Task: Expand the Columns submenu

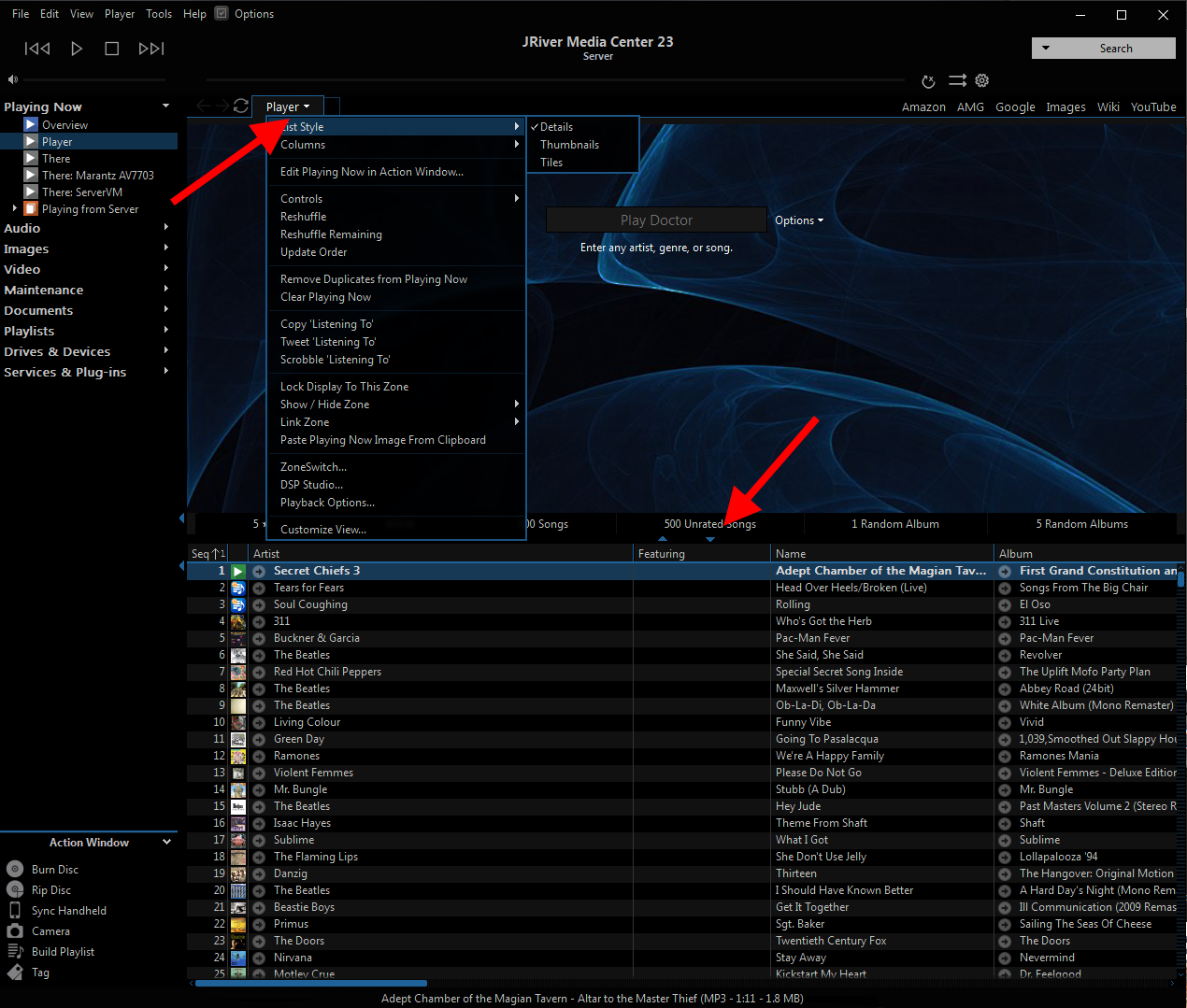Action: (x=396, y=145)
